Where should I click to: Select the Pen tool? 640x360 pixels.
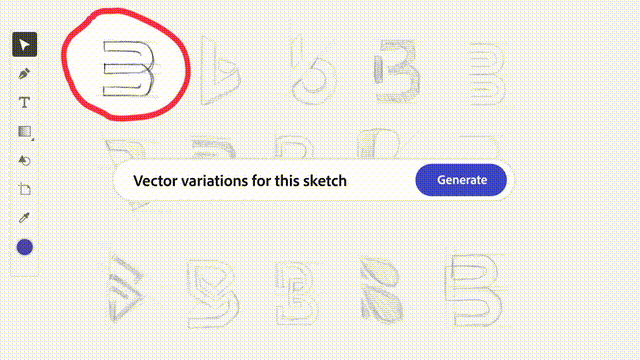click(x=24, y=74)
